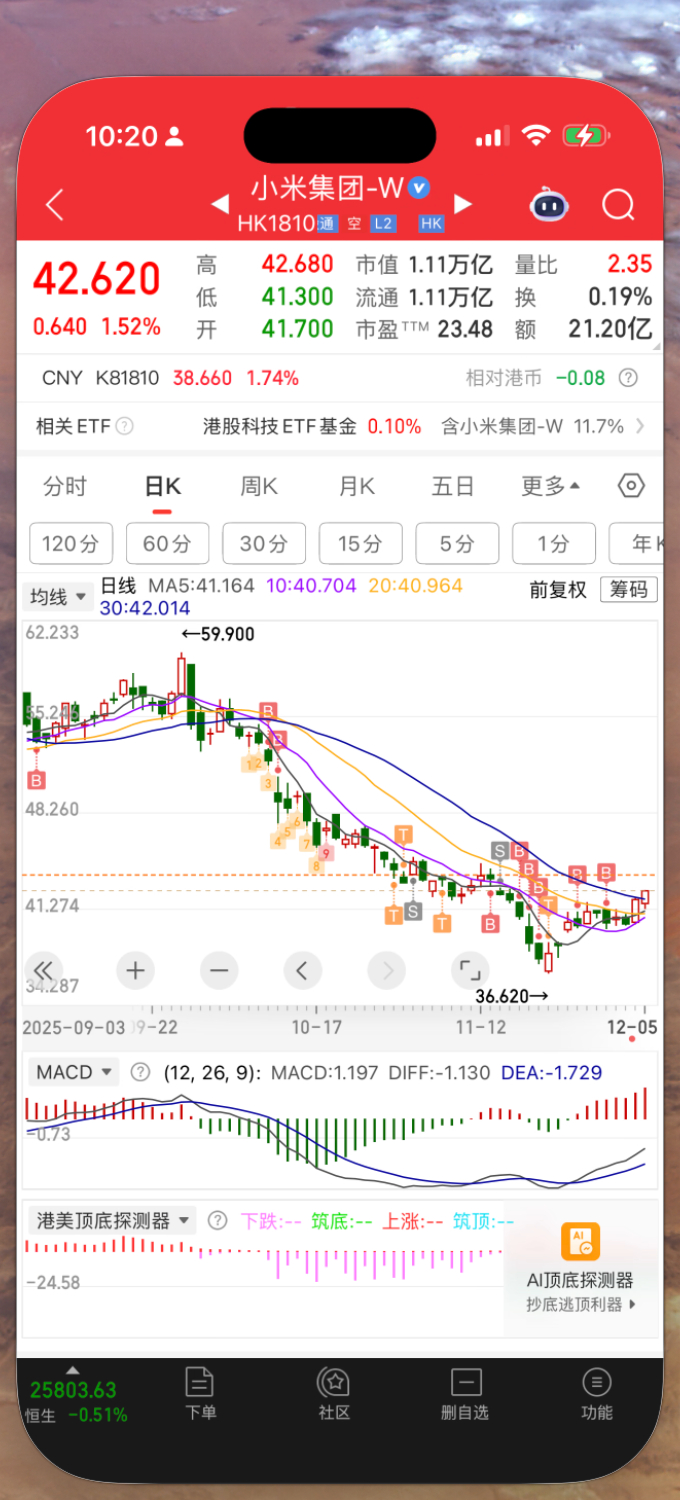Screen dimensions: 680x1500
Task: Select the 120分 interval button
Action: 71,543
